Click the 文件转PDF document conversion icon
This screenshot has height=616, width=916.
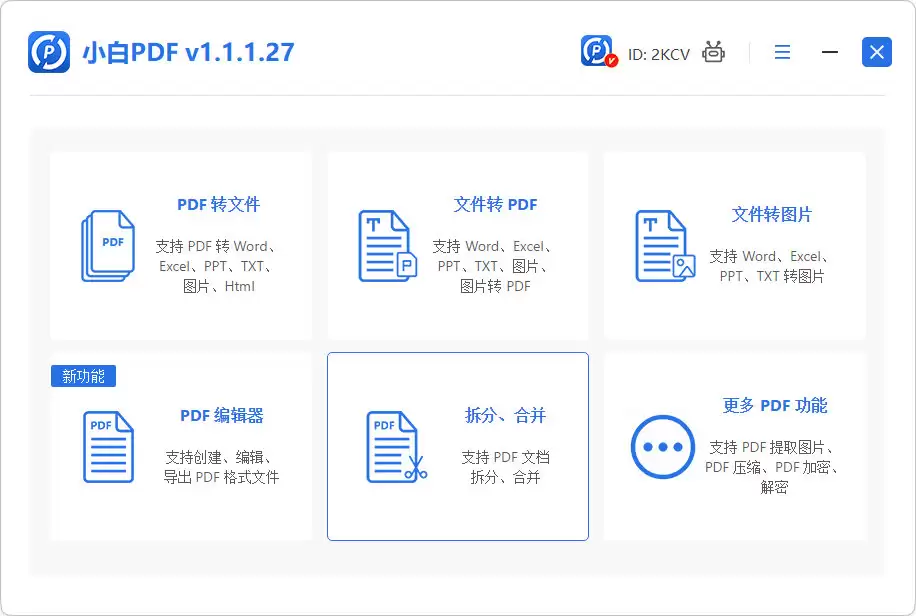pos(385,245)
